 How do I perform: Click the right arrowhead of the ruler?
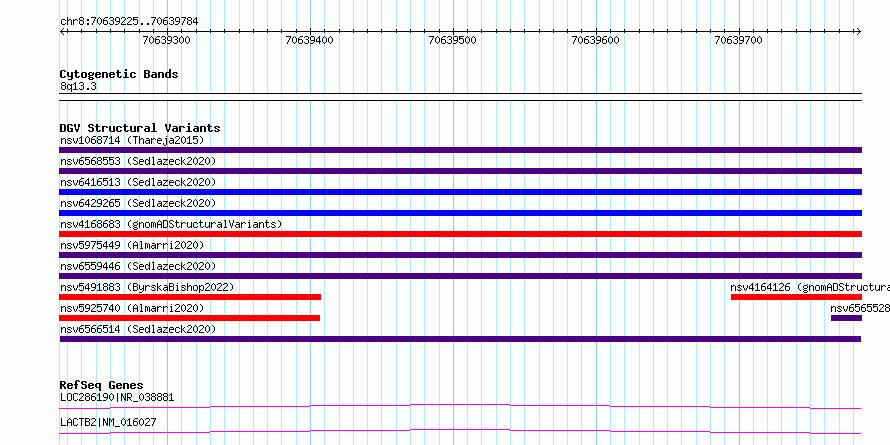pos(858,31)
